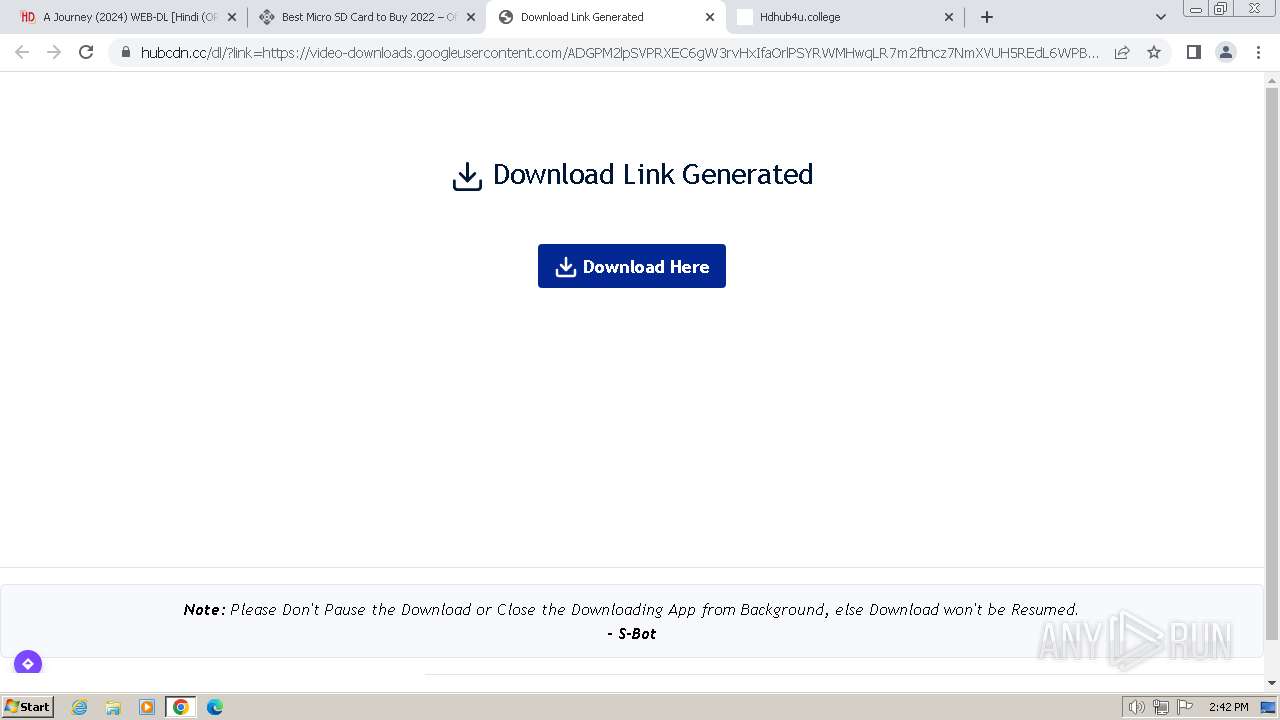The image size is (1280, 720).
Task: Close the Hdhub4u.college tab
Action: (x=949, y=17)
